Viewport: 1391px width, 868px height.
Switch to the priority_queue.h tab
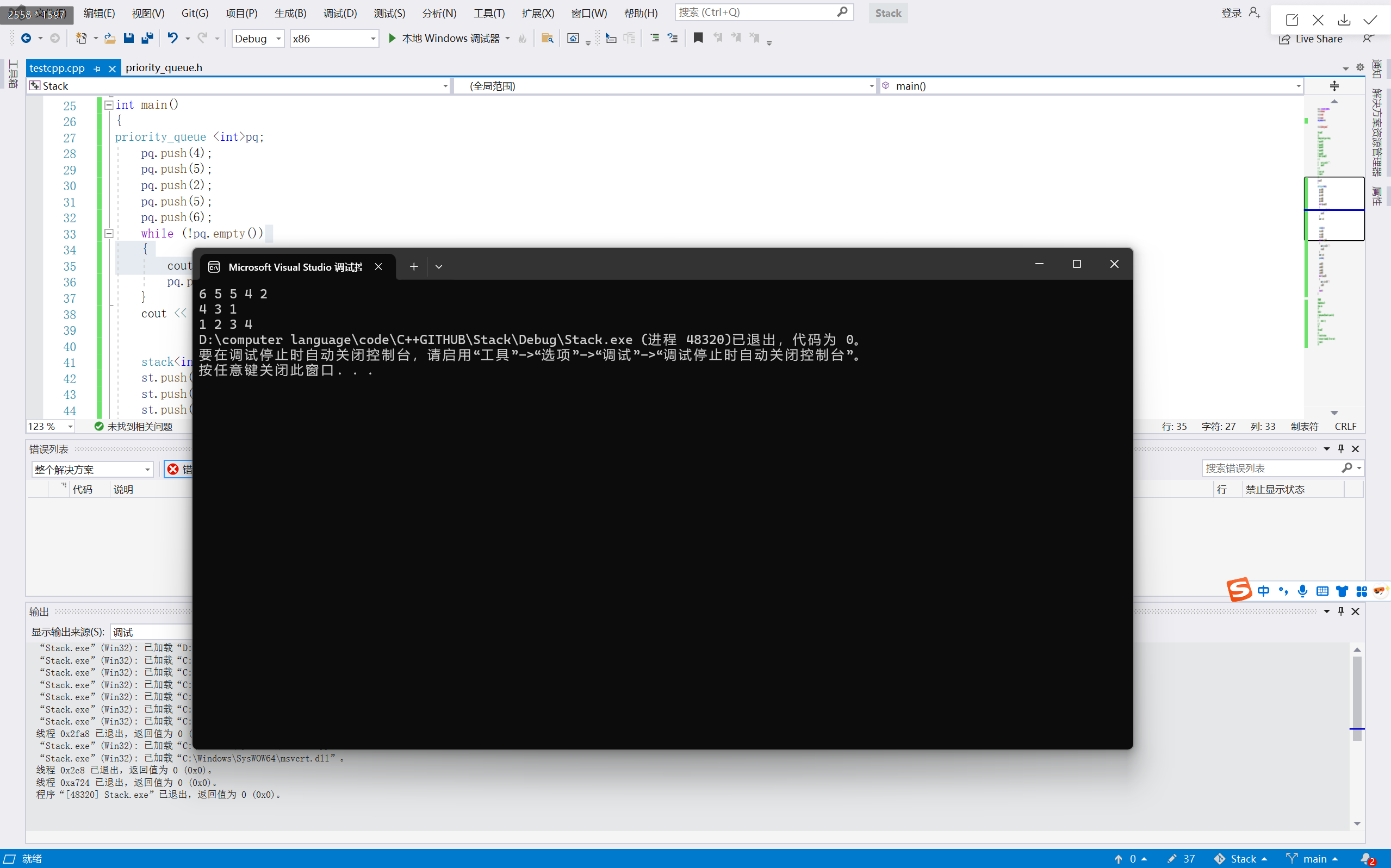[164, 68]
